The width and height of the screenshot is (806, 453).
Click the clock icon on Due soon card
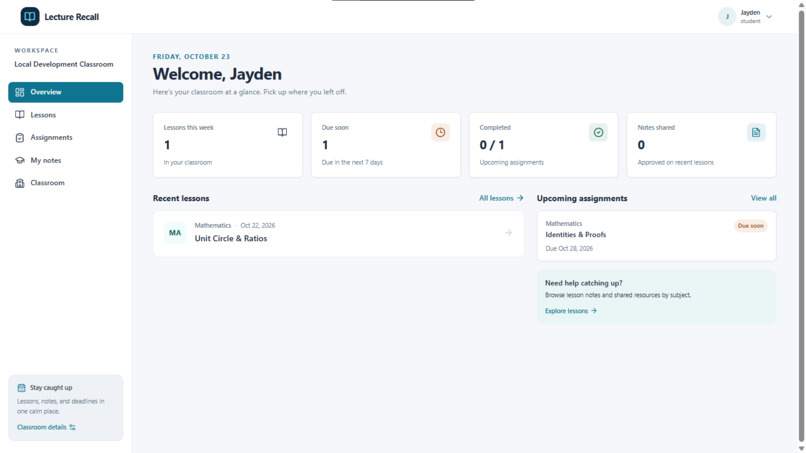tap(440, 132)
